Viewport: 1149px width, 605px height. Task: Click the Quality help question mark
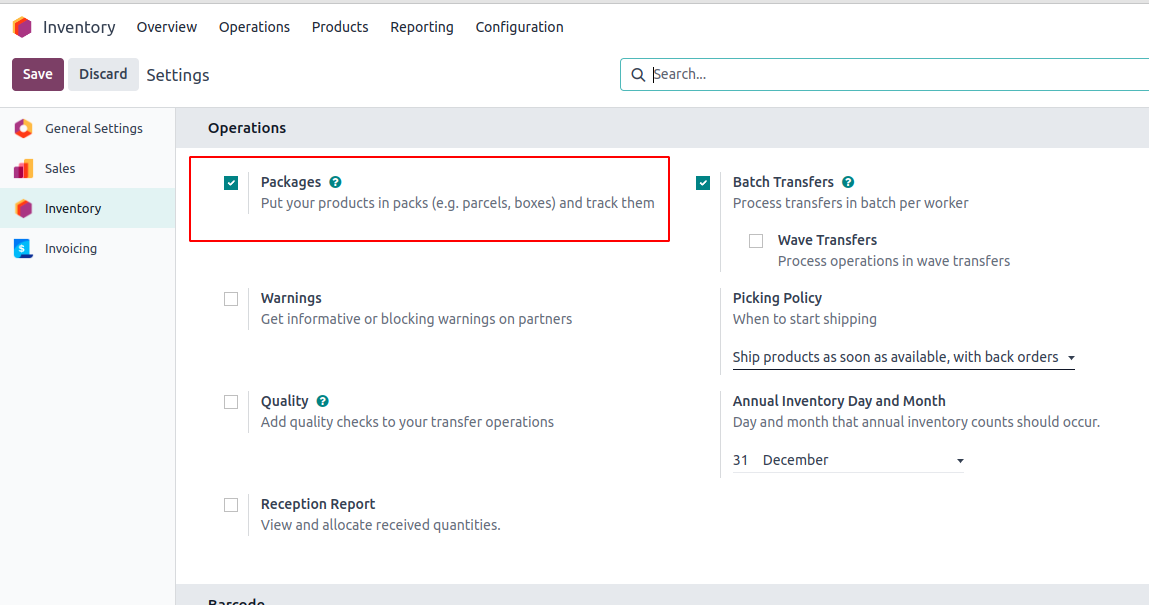tap(323, 401)
